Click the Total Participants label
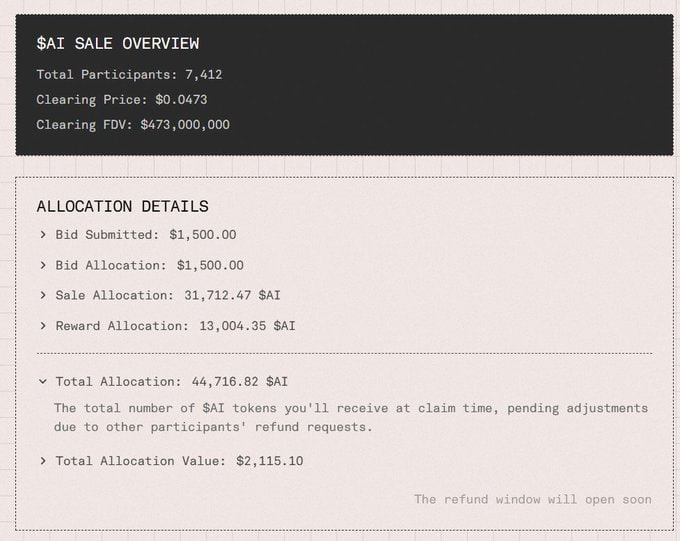 coord(106,75)
